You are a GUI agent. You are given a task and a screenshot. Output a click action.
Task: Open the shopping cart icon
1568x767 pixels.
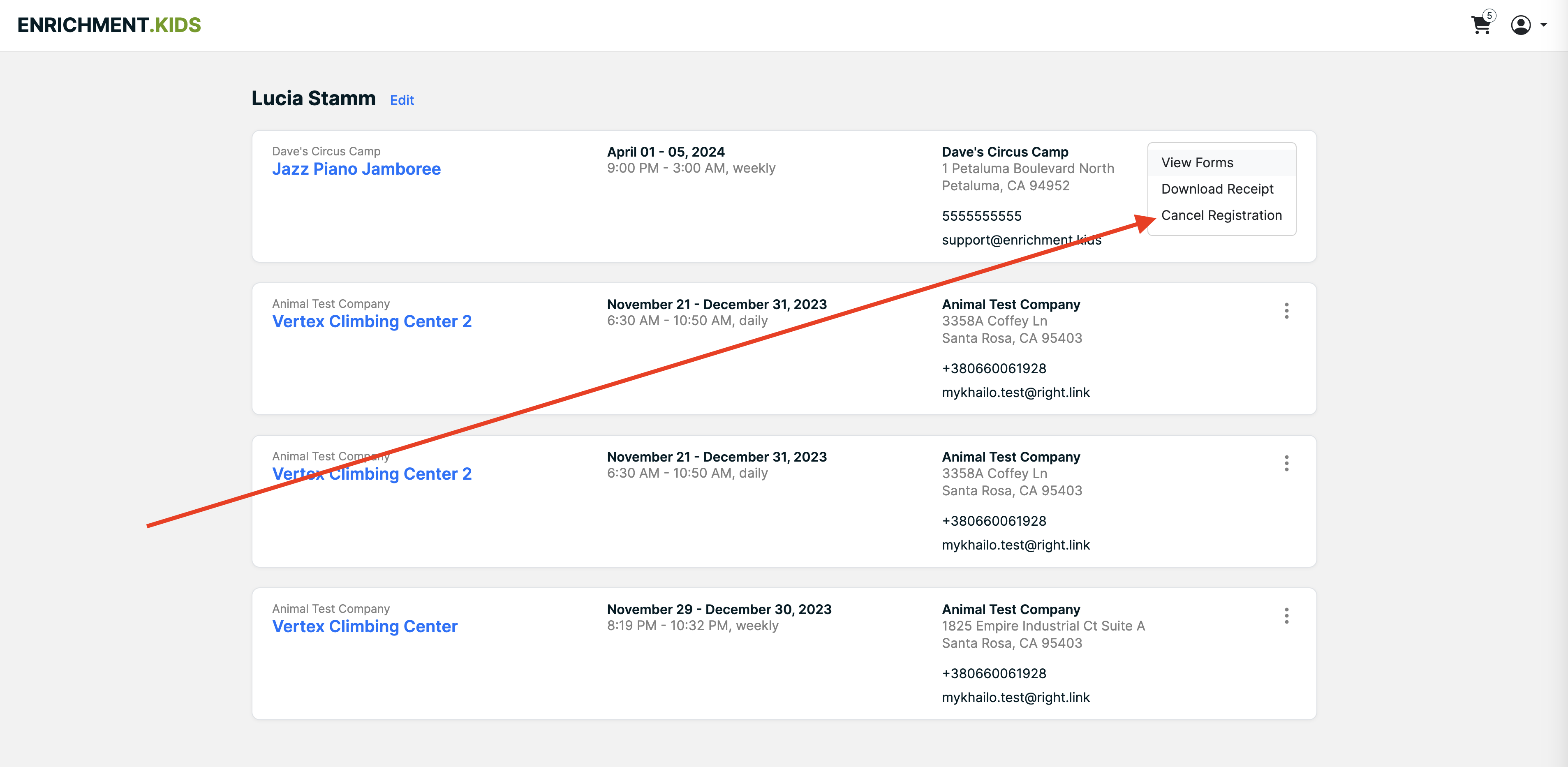(x=1480, y=25)
